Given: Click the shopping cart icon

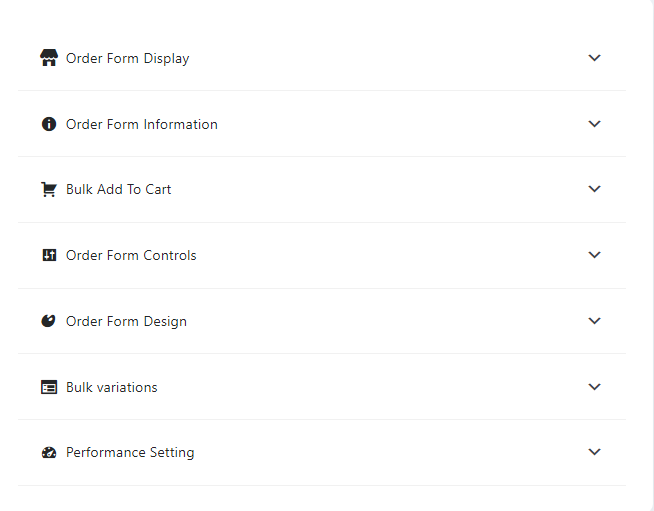Looking at the screenshot, I should 49,189.
